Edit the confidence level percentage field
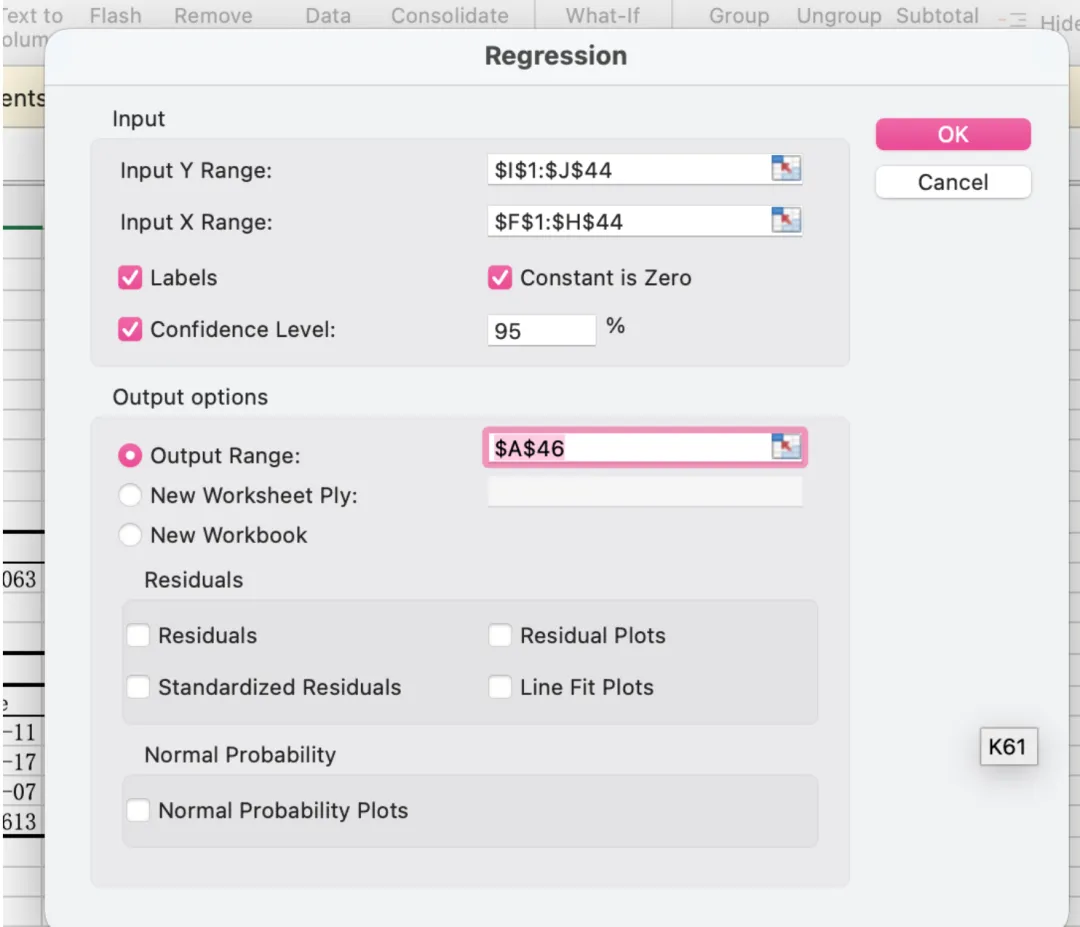The image size is (1080, 927). [x=540, y=331]
